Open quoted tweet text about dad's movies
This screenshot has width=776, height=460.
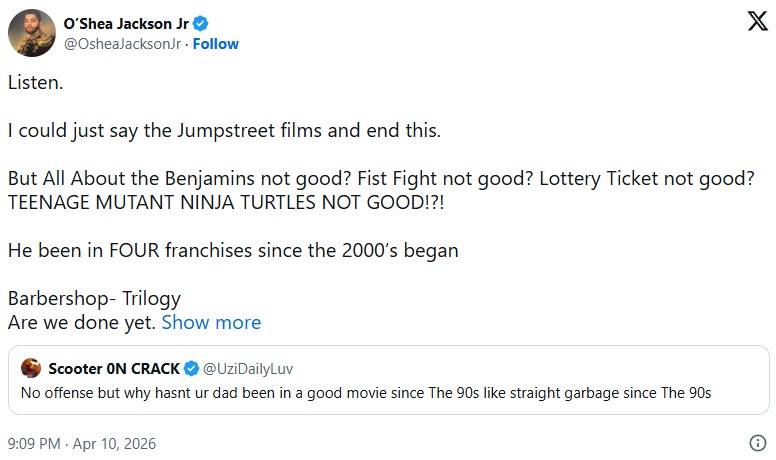point(365,393)
